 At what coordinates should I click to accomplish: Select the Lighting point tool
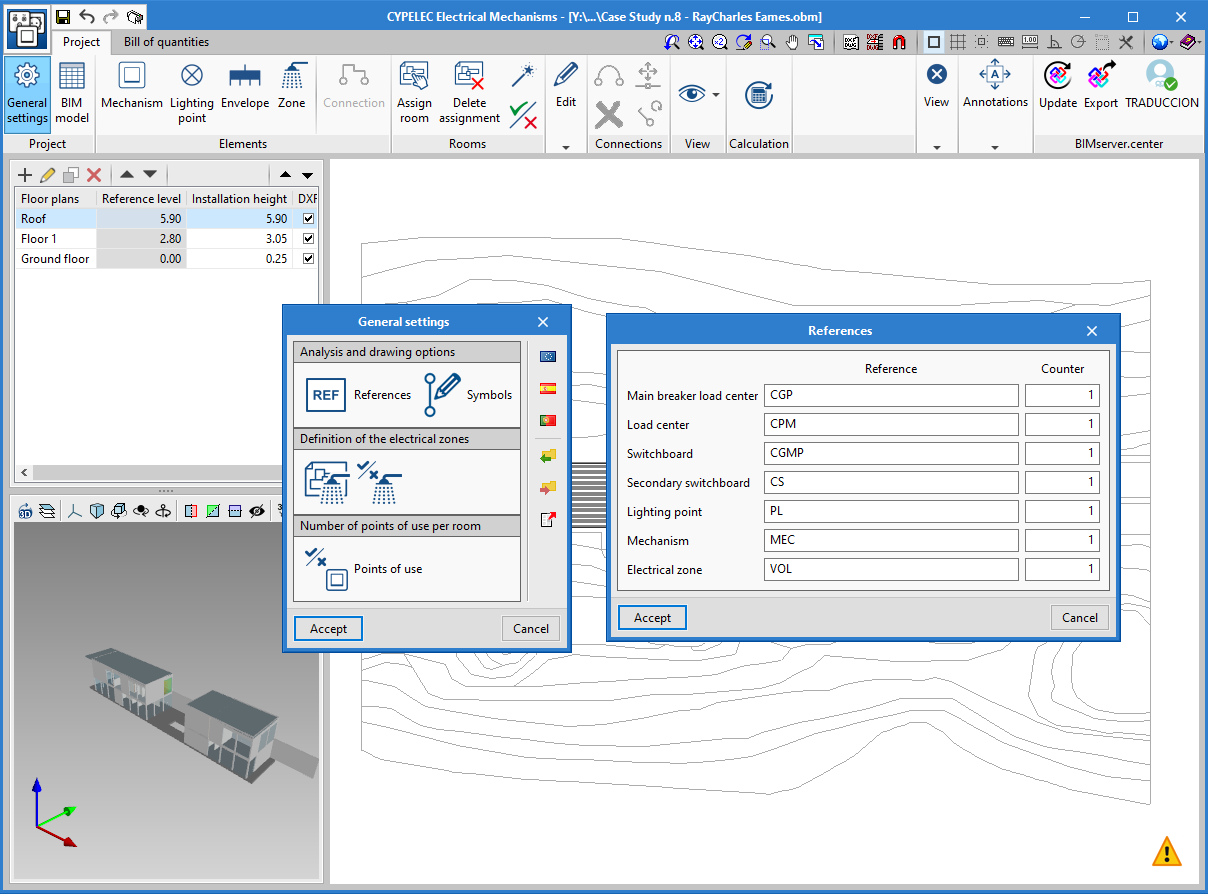click(x=191, y=93)
